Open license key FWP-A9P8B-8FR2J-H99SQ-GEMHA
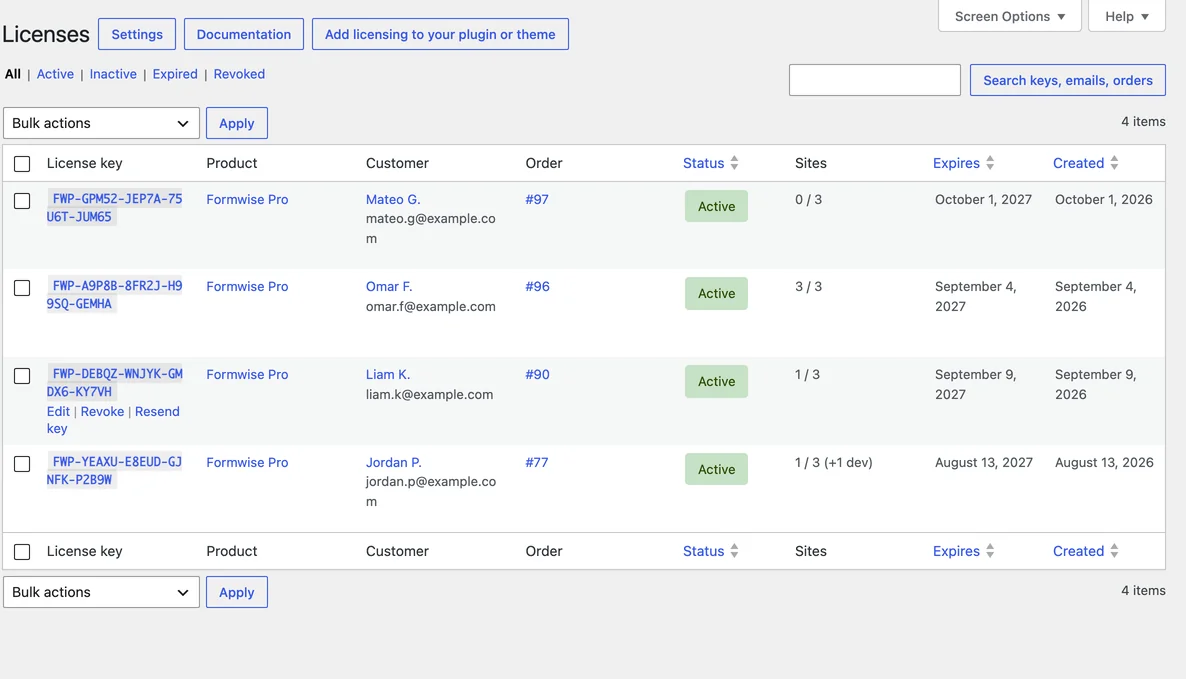 tap(114, 295)
